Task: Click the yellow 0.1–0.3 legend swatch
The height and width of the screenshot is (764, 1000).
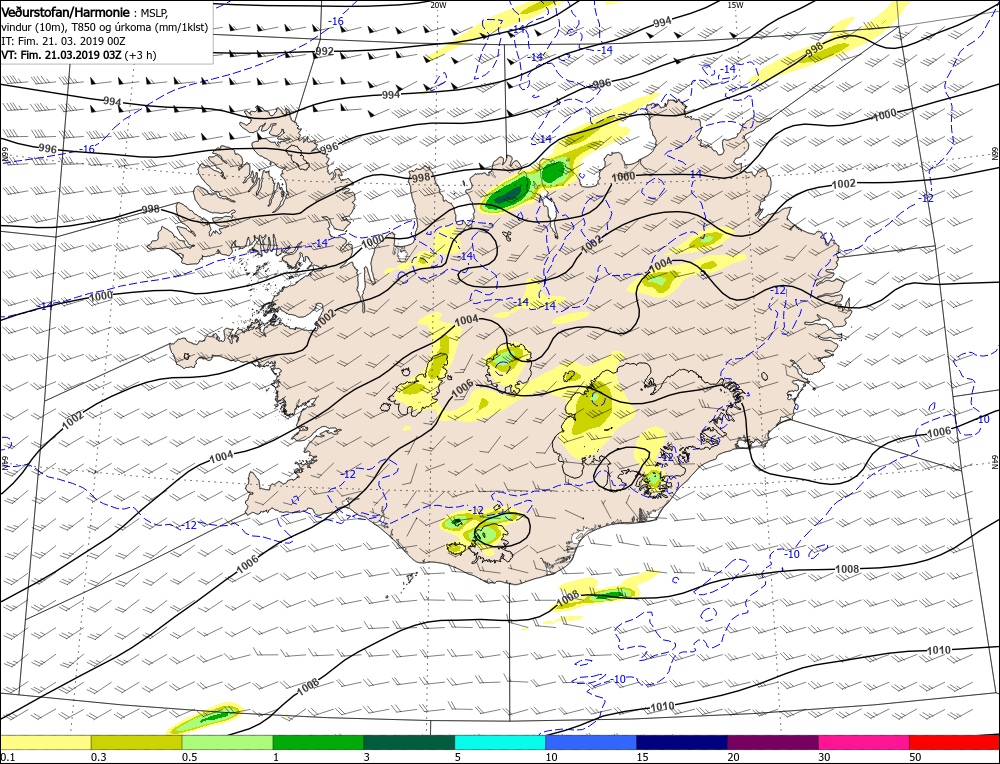Action: point(46,742)
